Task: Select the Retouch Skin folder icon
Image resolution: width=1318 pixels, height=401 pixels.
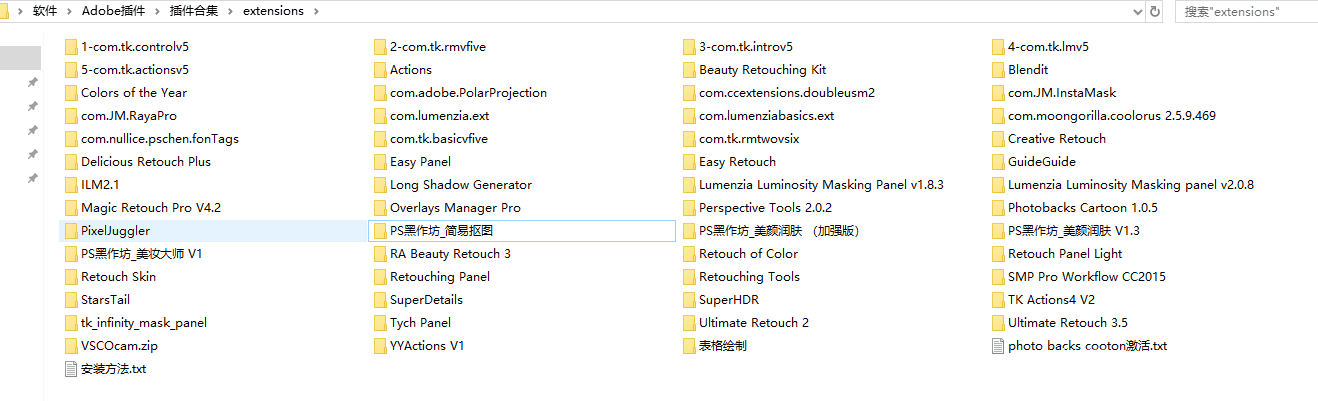Action: point(71,277)
